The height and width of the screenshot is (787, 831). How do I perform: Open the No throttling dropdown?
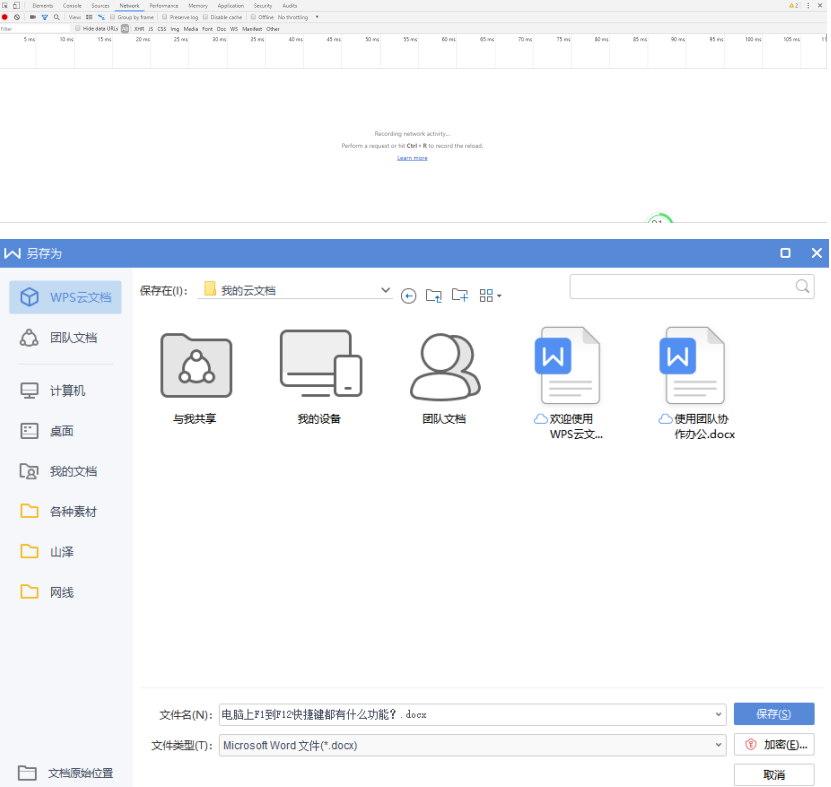[298, 17]
